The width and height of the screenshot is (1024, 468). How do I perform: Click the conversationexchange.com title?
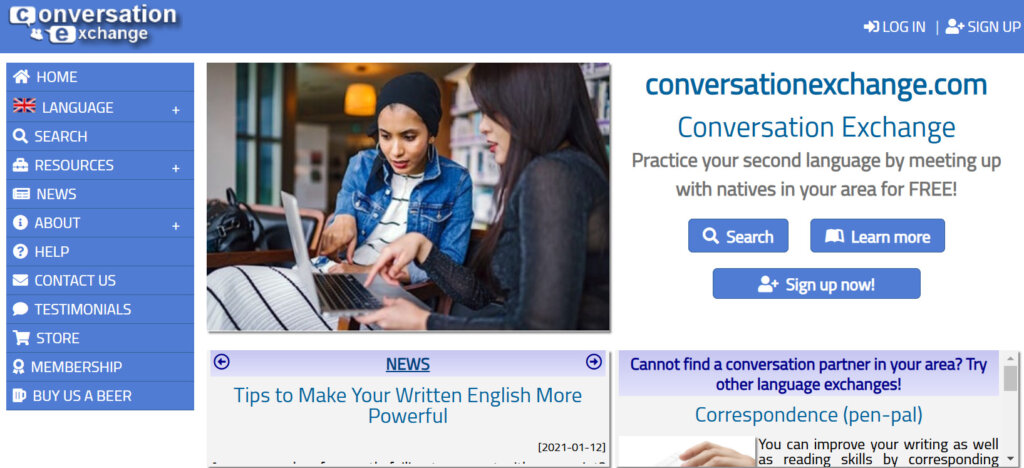pos(816,85)
